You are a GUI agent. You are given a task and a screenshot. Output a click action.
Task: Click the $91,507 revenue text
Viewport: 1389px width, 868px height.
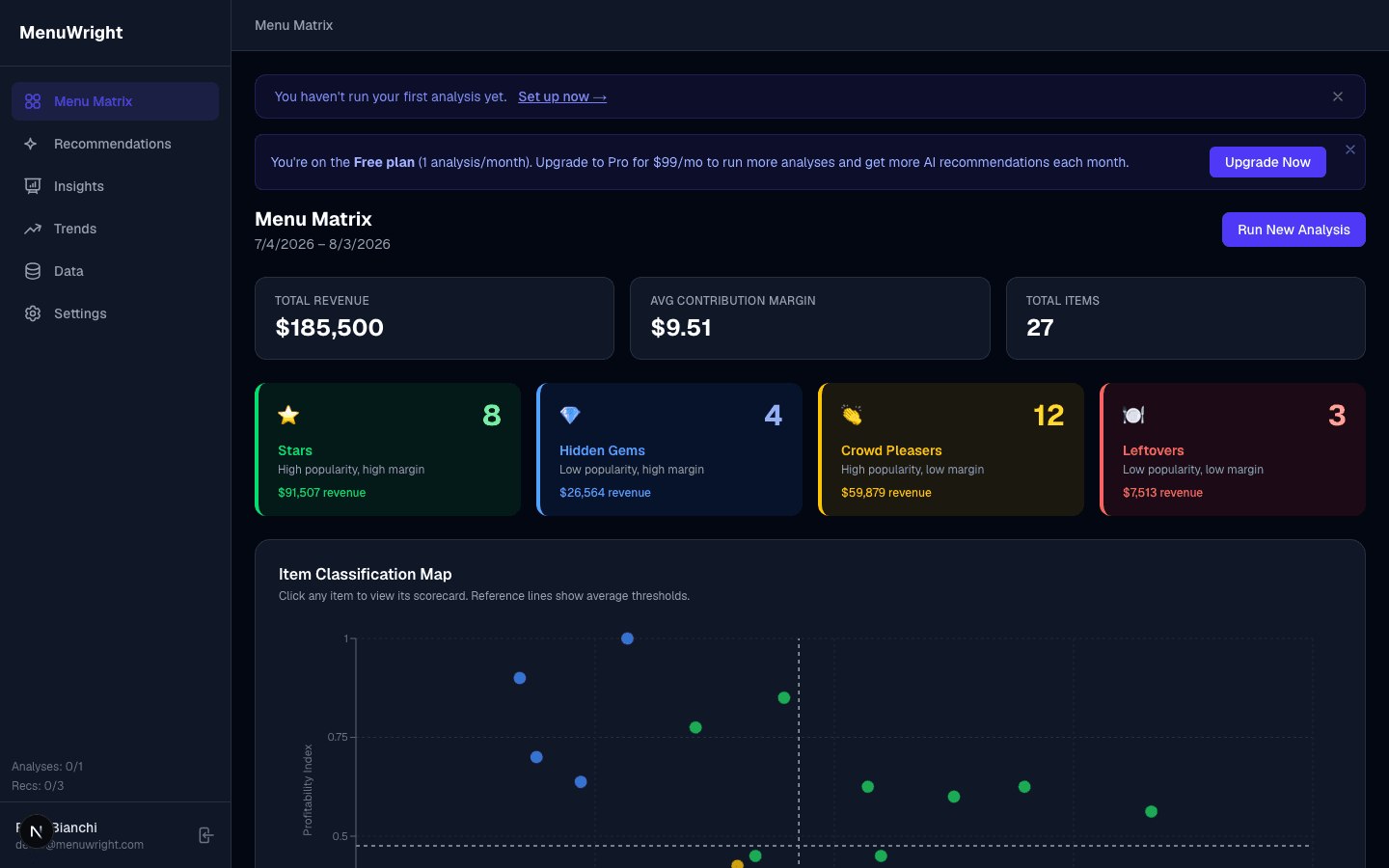point(322,493)
